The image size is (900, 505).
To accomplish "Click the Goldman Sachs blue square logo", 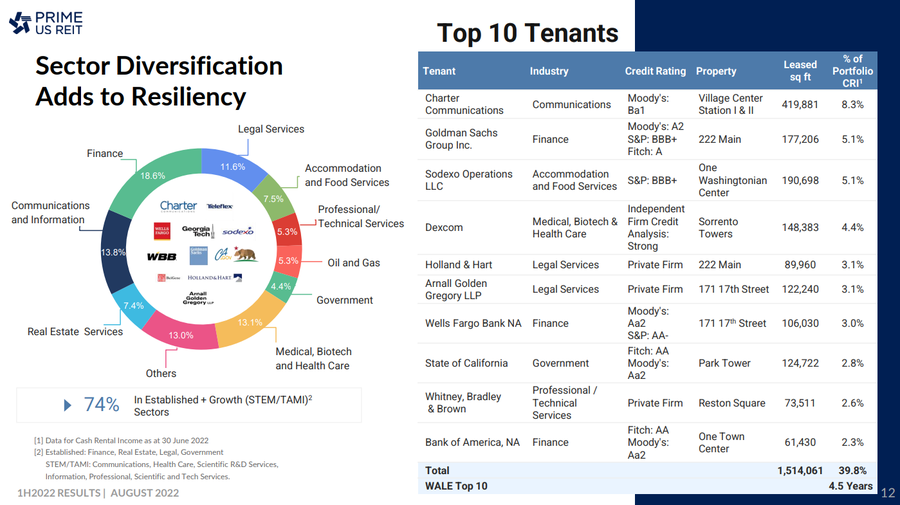I will coord(199,255).
